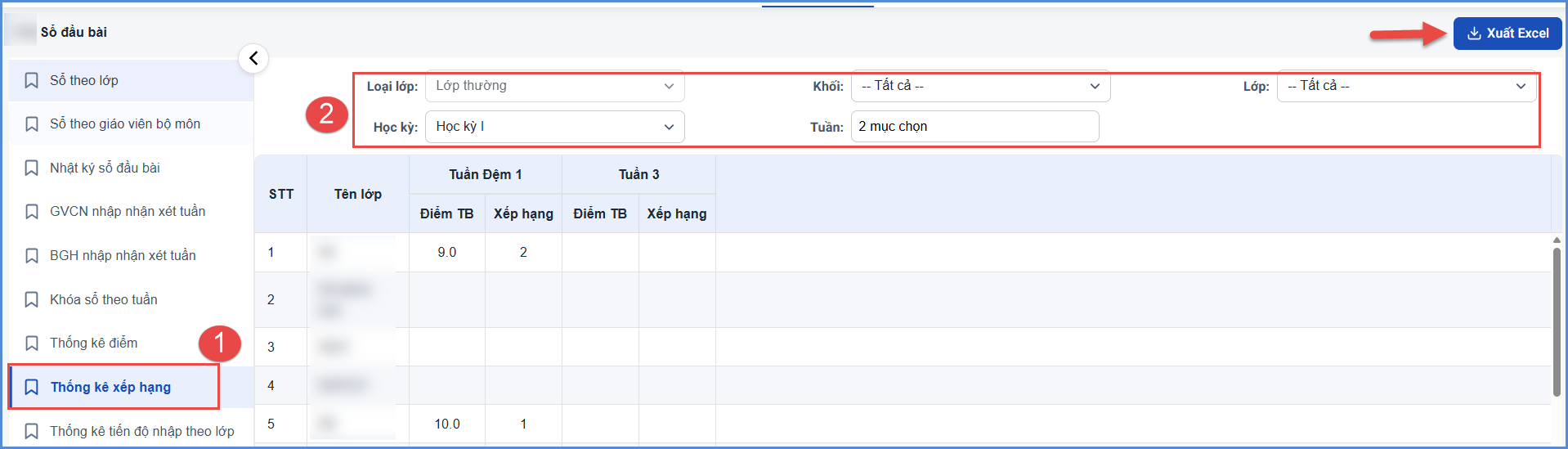Screen dimensions: 1568x449
Task: Open the Khối dropdown
Action: tap(980, 86)
